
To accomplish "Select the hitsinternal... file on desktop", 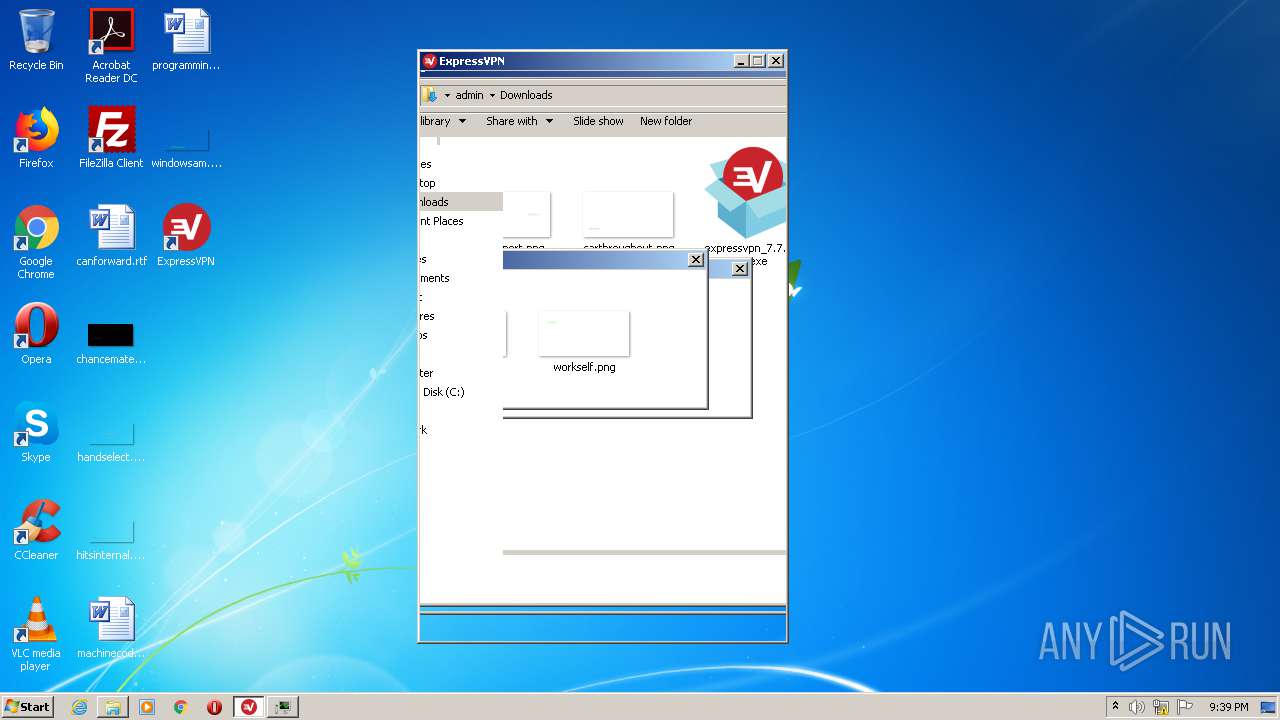I will pos(111,538).
